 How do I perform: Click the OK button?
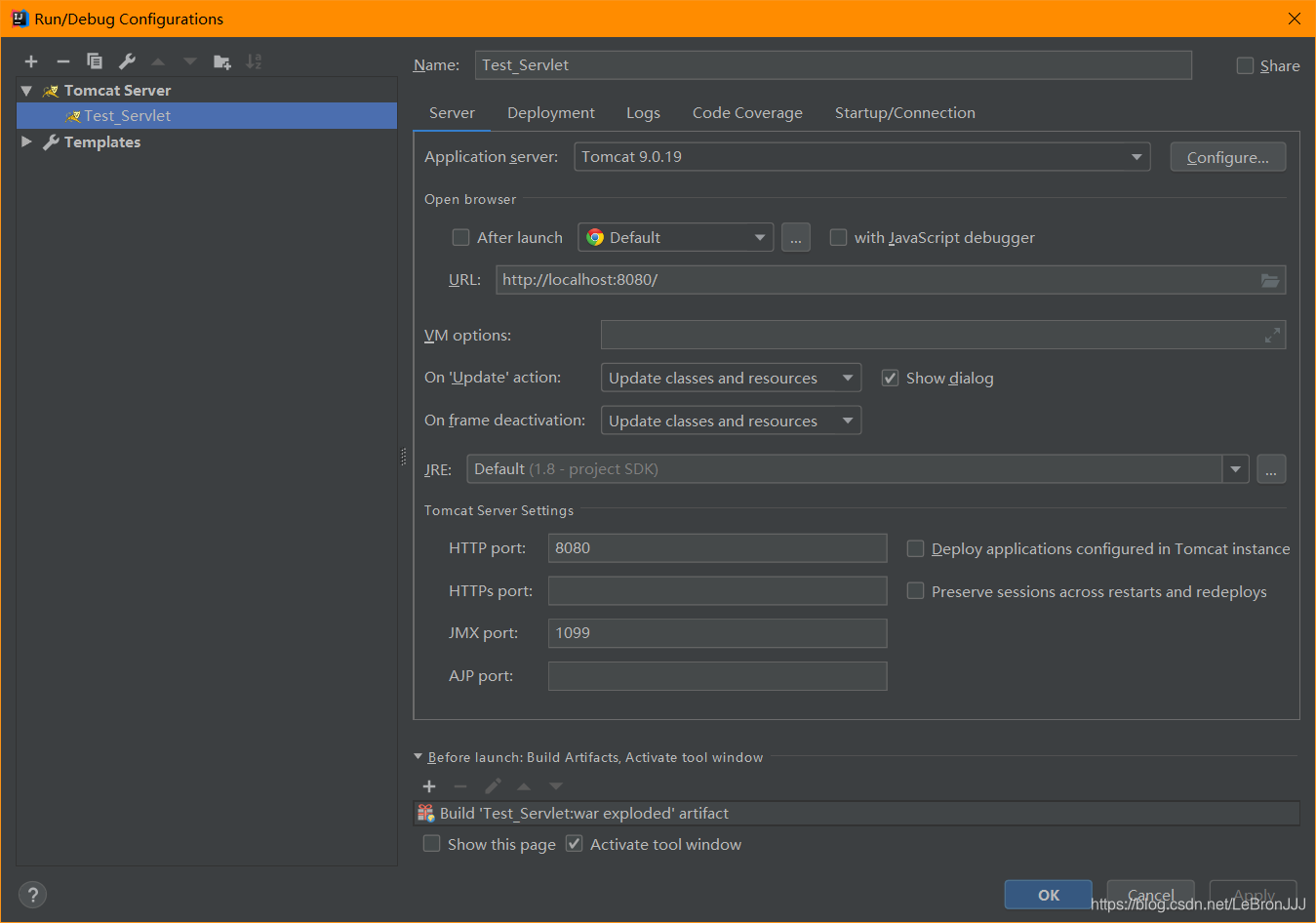1049,895
